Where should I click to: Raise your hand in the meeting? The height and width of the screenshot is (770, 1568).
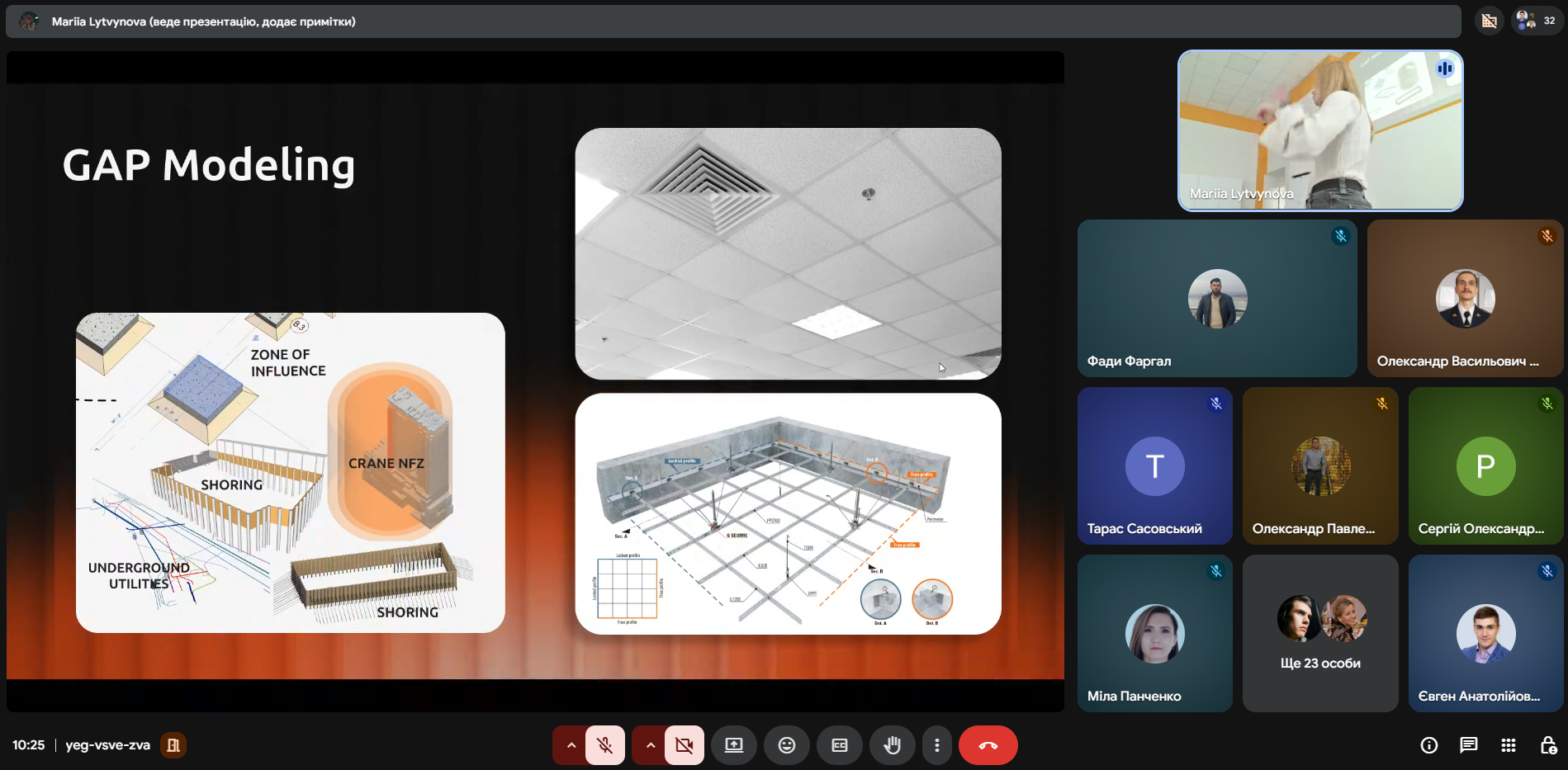click(x=893, y=745)
